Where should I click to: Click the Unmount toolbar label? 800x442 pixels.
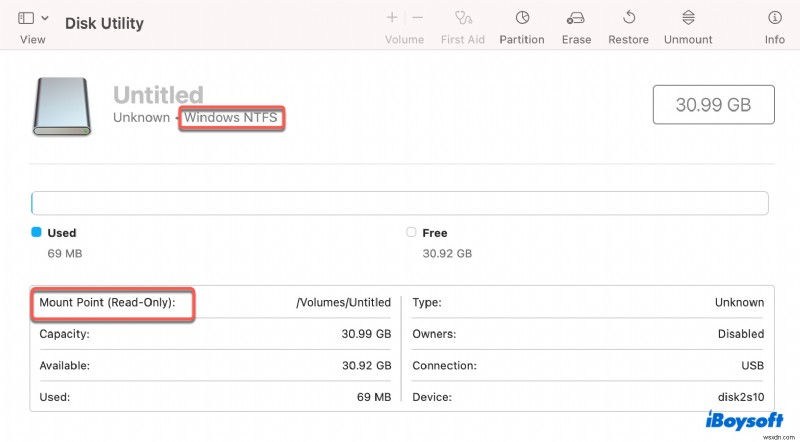tap(688, 39)
